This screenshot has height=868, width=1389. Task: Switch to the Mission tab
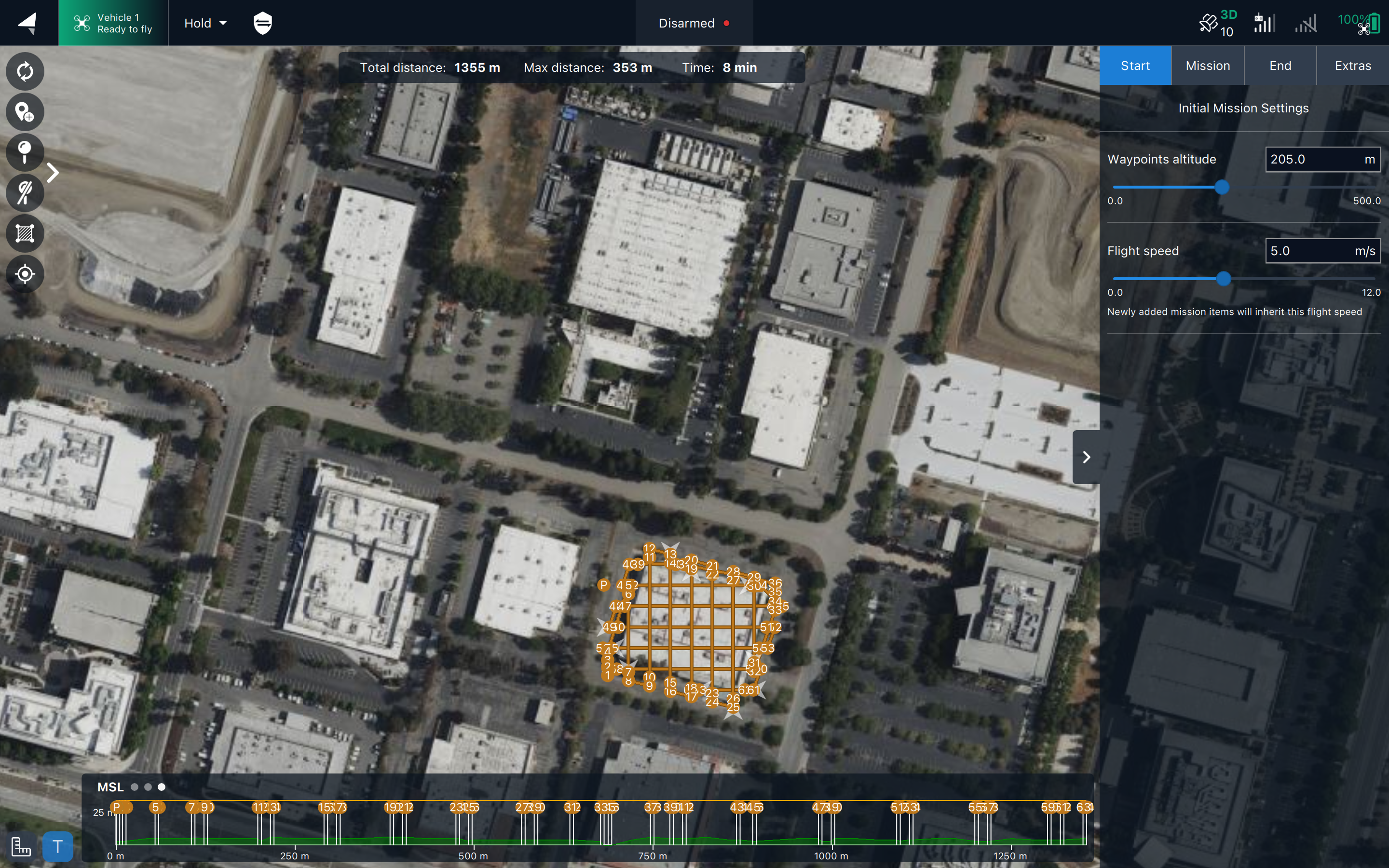coord(1208,66)
